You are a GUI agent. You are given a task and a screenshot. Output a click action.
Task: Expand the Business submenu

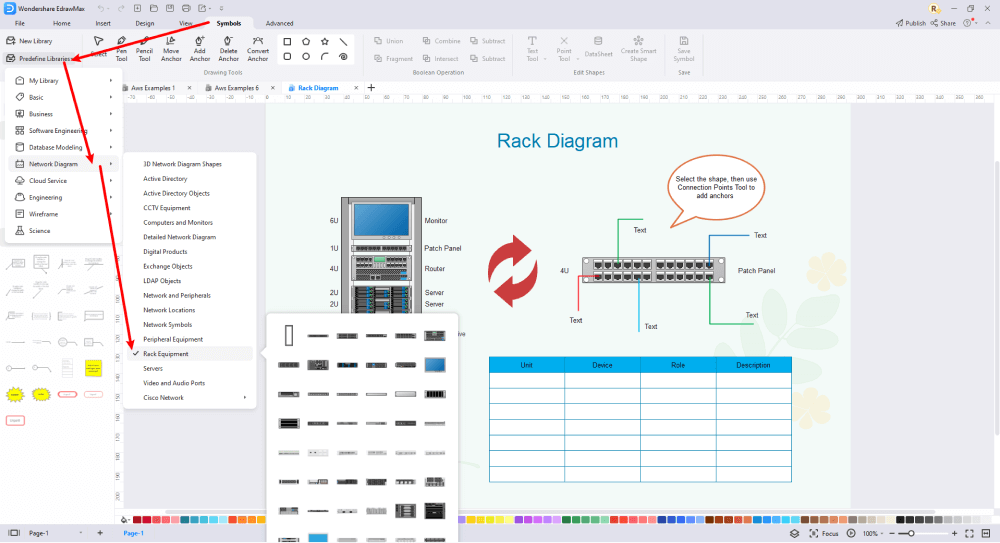pyautogui.click(x=64, y=114)
